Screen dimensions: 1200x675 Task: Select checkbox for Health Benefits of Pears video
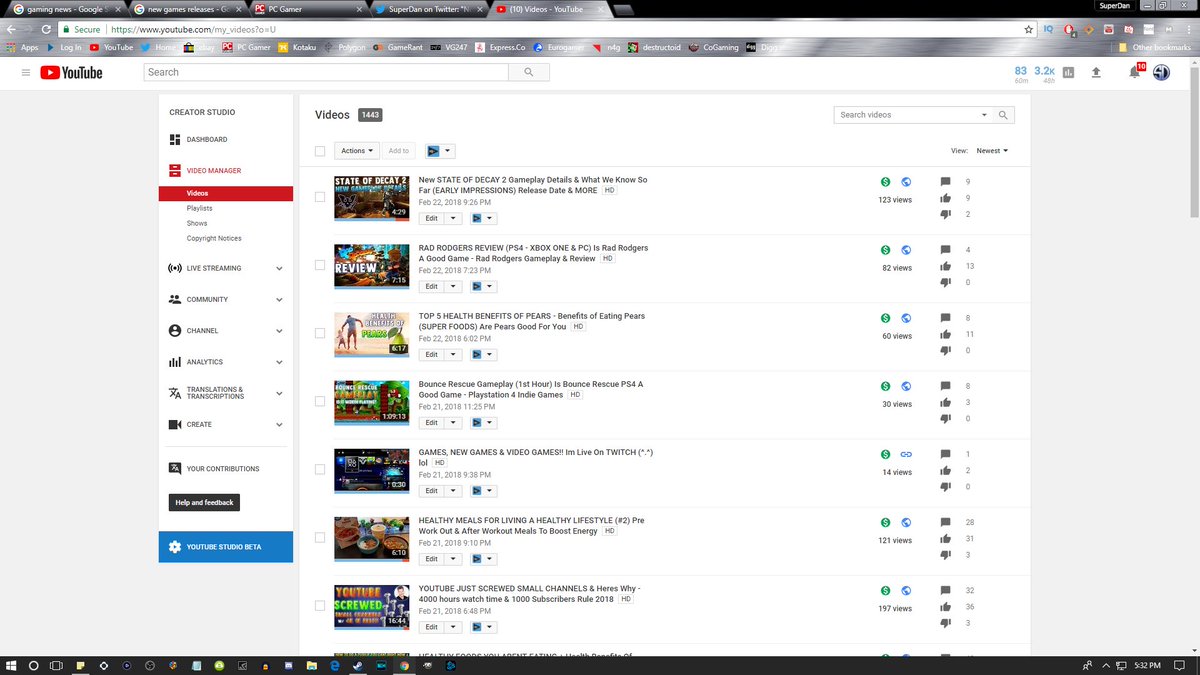pos(320,333)
